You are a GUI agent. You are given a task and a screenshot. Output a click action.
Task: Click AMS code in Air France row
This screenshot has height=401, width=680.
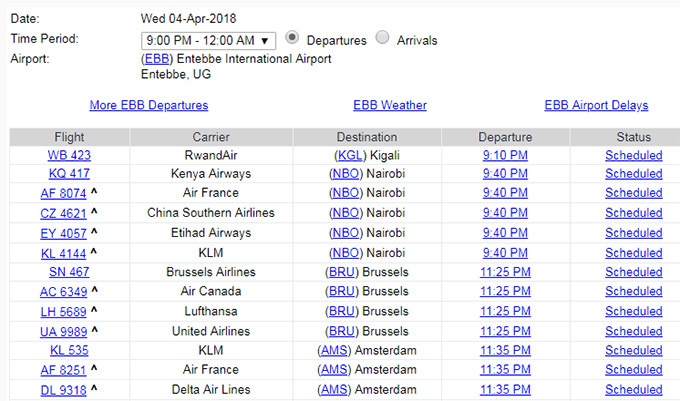pos(334,370)
